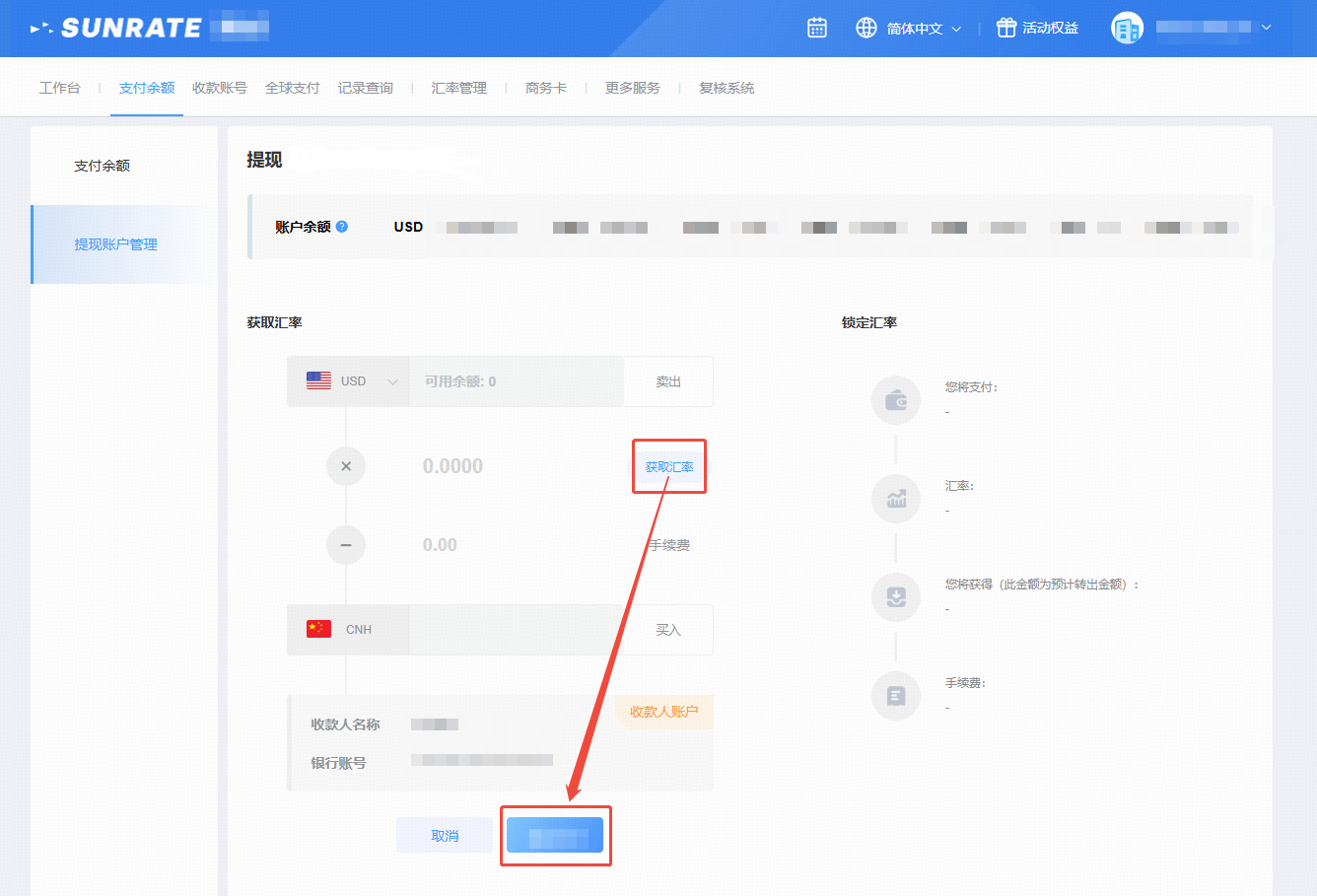Open the calendar icon in header
1317x896 pixels.
pos(817,28)
